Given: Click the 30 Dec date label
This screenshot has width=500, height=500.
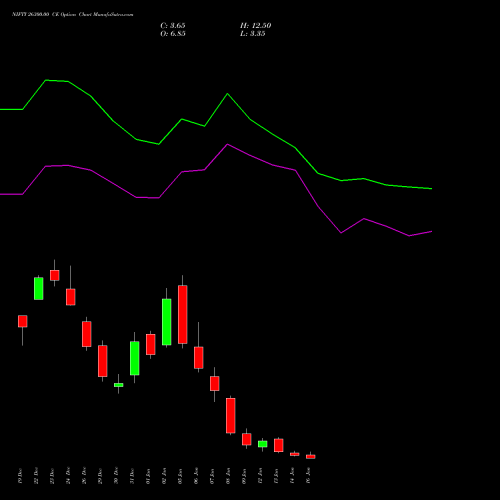Looking at the screenshot, I should [x=116, y=476].
